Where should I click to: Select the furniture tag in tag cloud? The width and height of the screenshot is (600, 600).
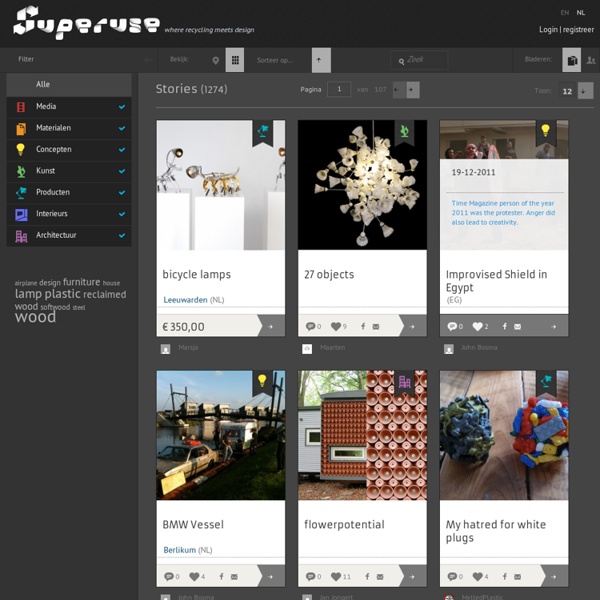click(82, 282)
